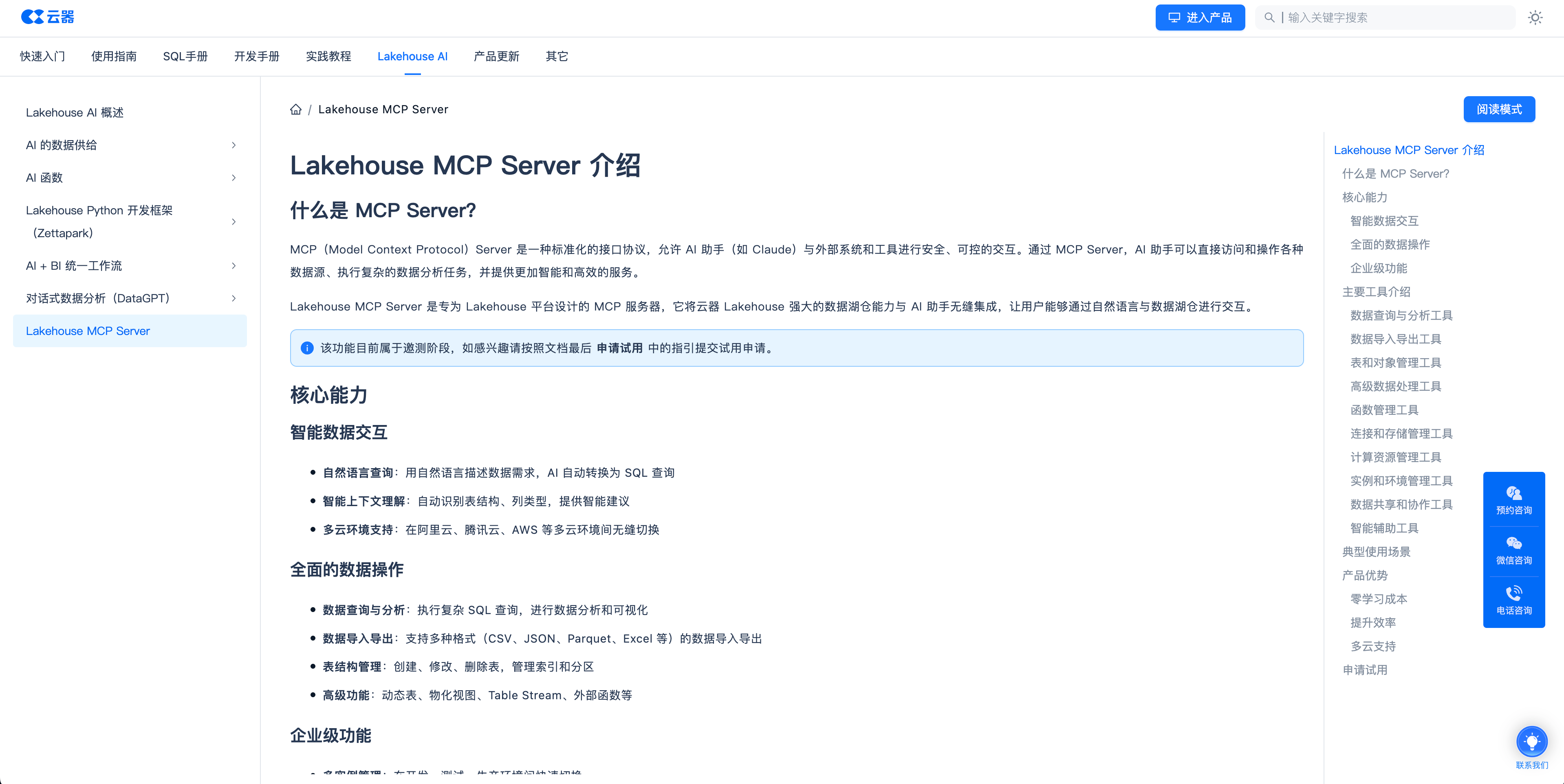Viewport: 1564px width, 784px height.
Task: Enable 阅读模式 reading mode
Action: pos(1499,109)
